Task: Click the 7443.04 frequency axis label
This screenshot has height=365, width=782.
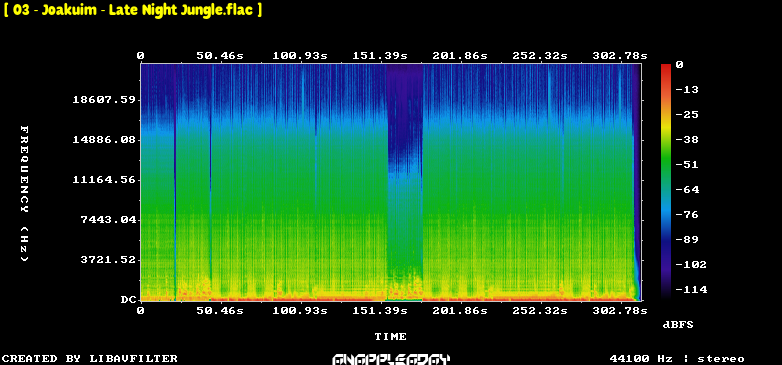Action: coord(108,219)
